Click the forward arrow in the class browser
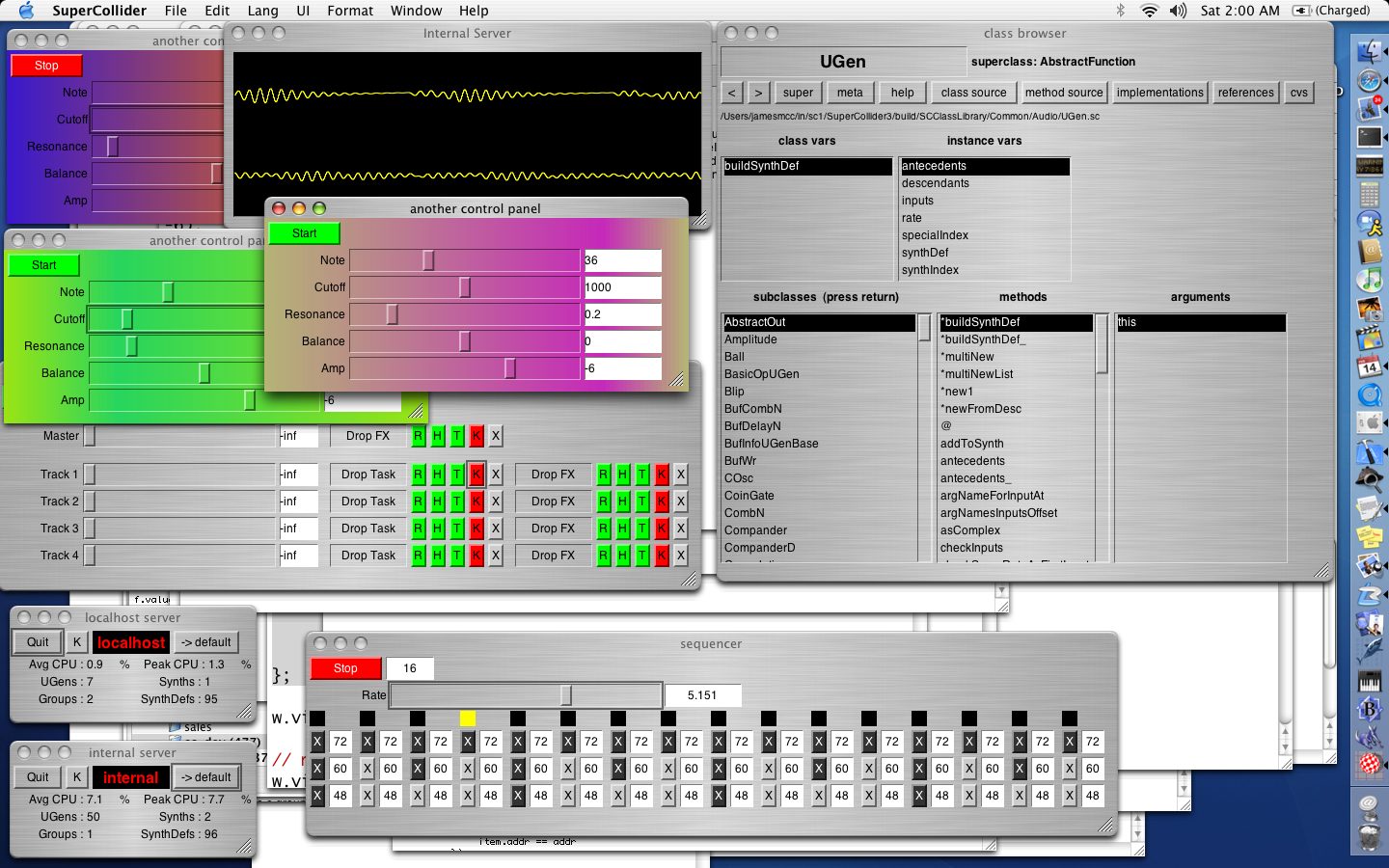 pyautogui.click(x=758, y=92)
